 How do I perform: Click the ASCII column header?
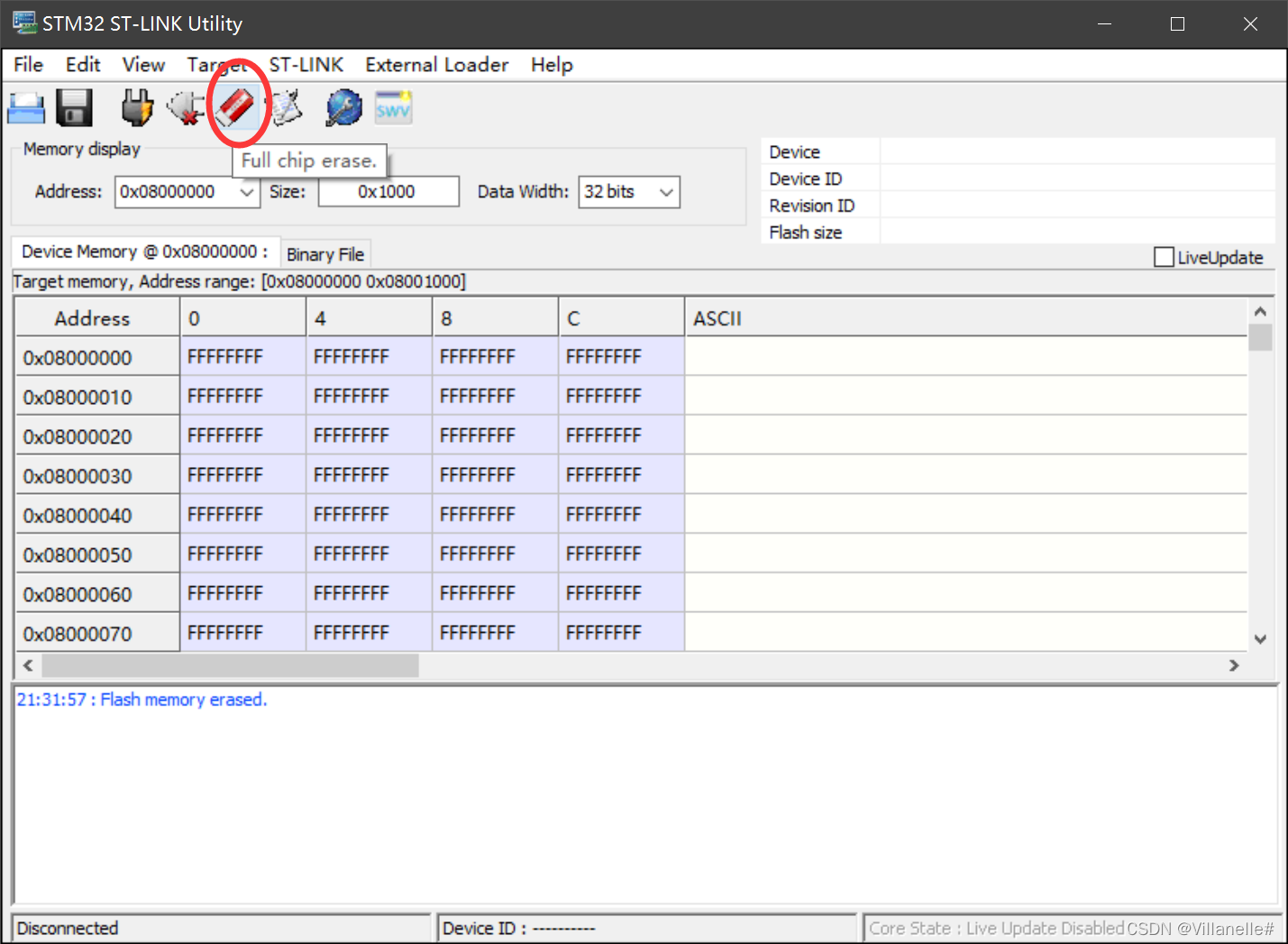point(966,318)
